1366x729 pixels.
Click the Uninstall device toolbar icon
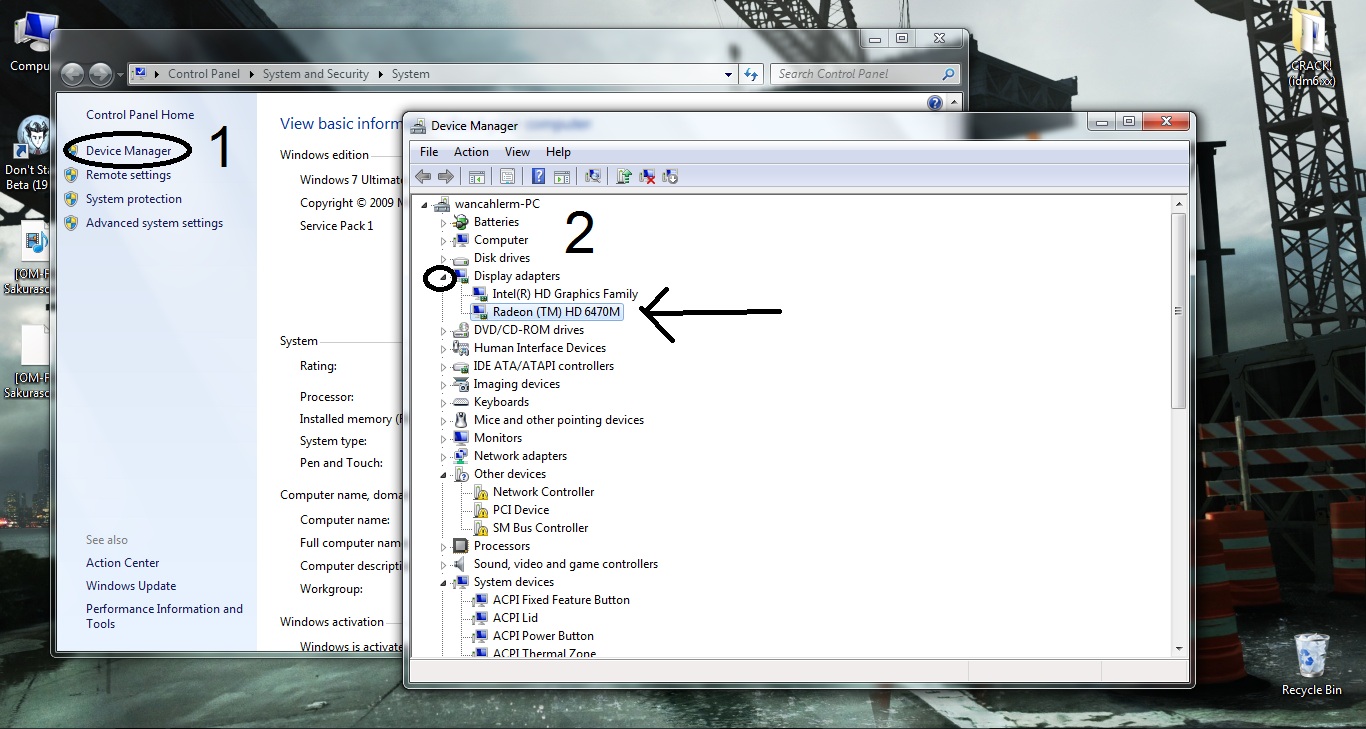pyautogui.click(x=648, y=177)
